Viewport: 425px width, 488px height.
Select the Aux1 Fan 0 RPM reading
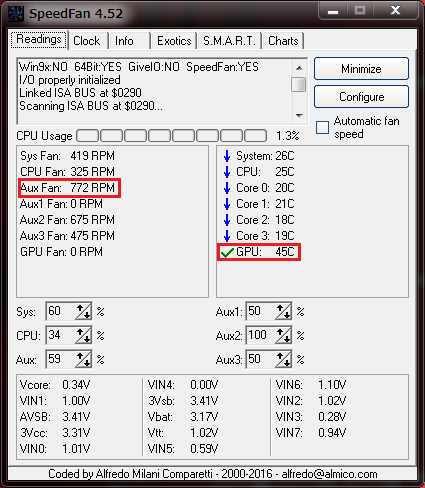click(x=61, y=204)
